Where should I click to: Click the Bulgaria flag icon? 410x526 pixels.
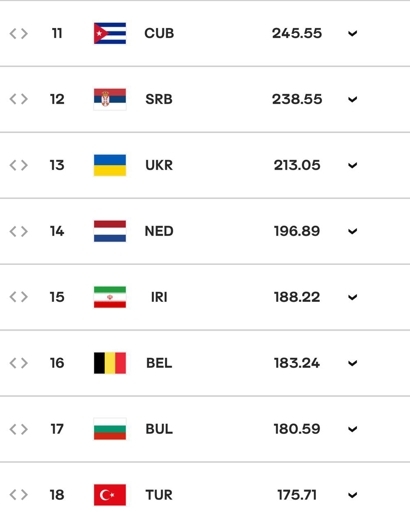click(x=110, y=429)
